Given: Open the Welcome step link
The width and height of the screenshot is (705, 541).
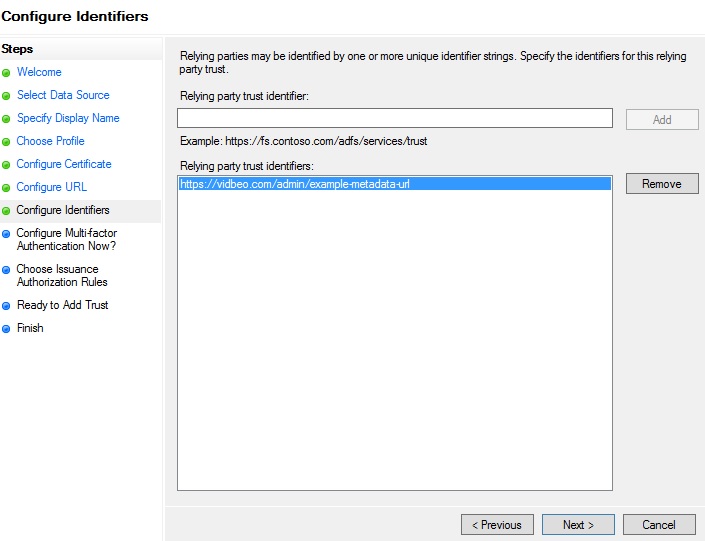Looking at the screenshot, I should [39, 72].
